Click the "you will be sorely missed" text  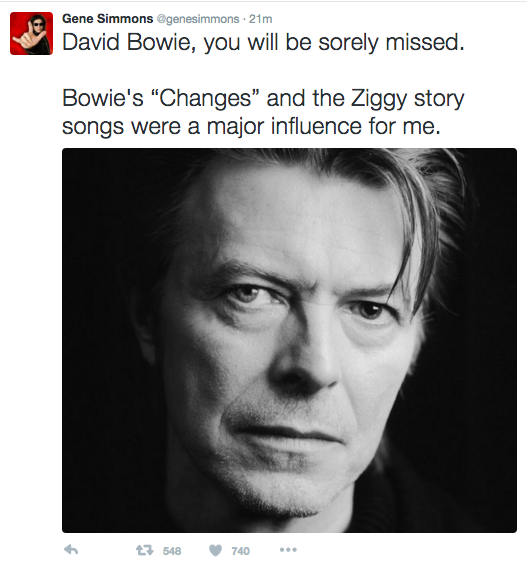tap(334, 43)
